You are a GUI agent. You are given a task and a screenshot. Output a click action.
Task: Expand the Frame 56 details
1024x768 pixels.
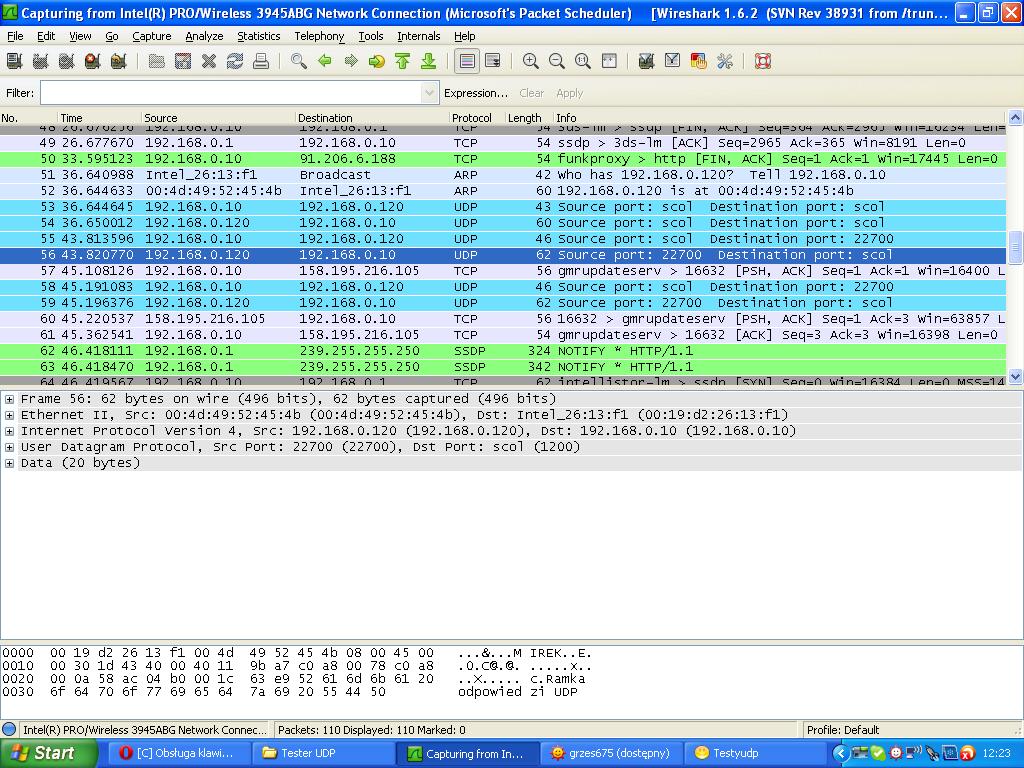(x=9, y=399)
